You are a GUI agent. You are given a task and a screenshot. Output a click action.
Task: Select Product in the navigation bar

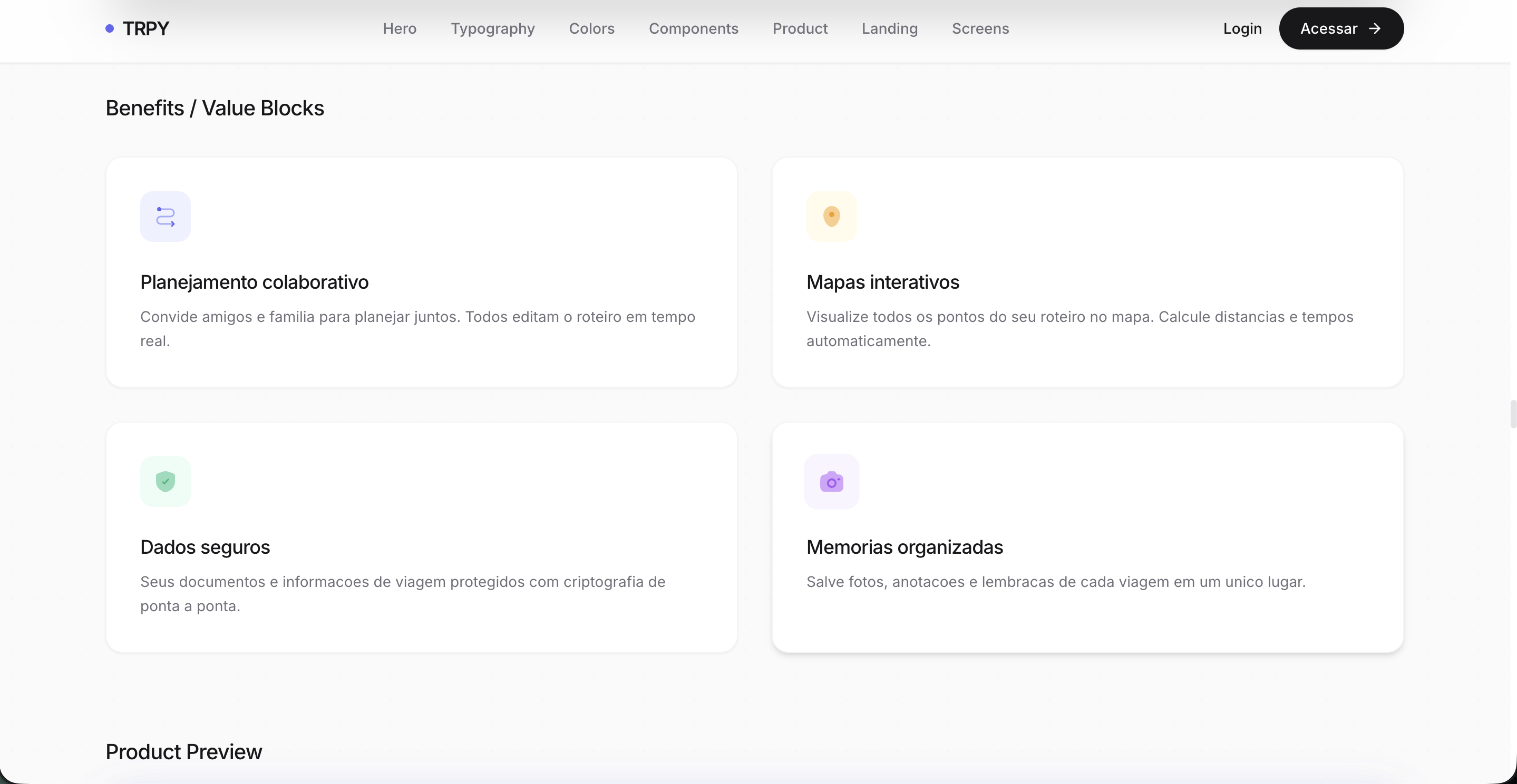click(x=800, y=28)
